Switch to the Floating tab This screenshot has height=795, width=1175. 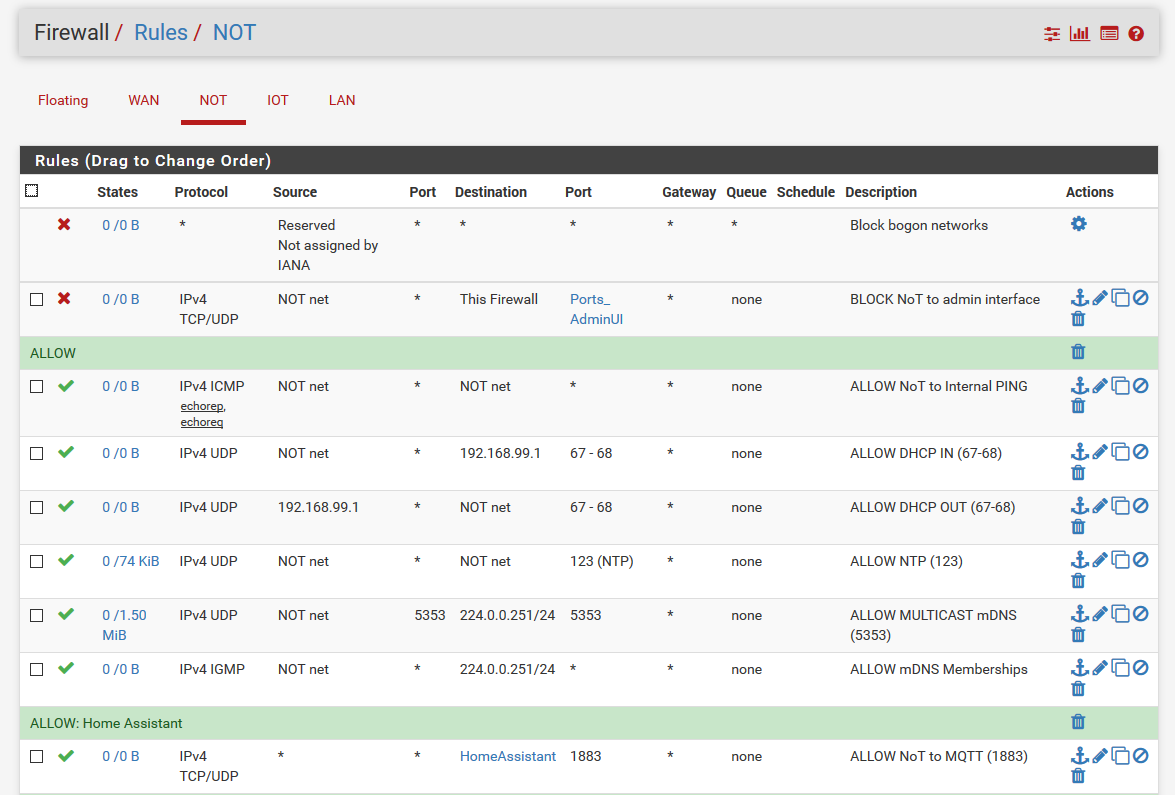click(x=63, y=100)
